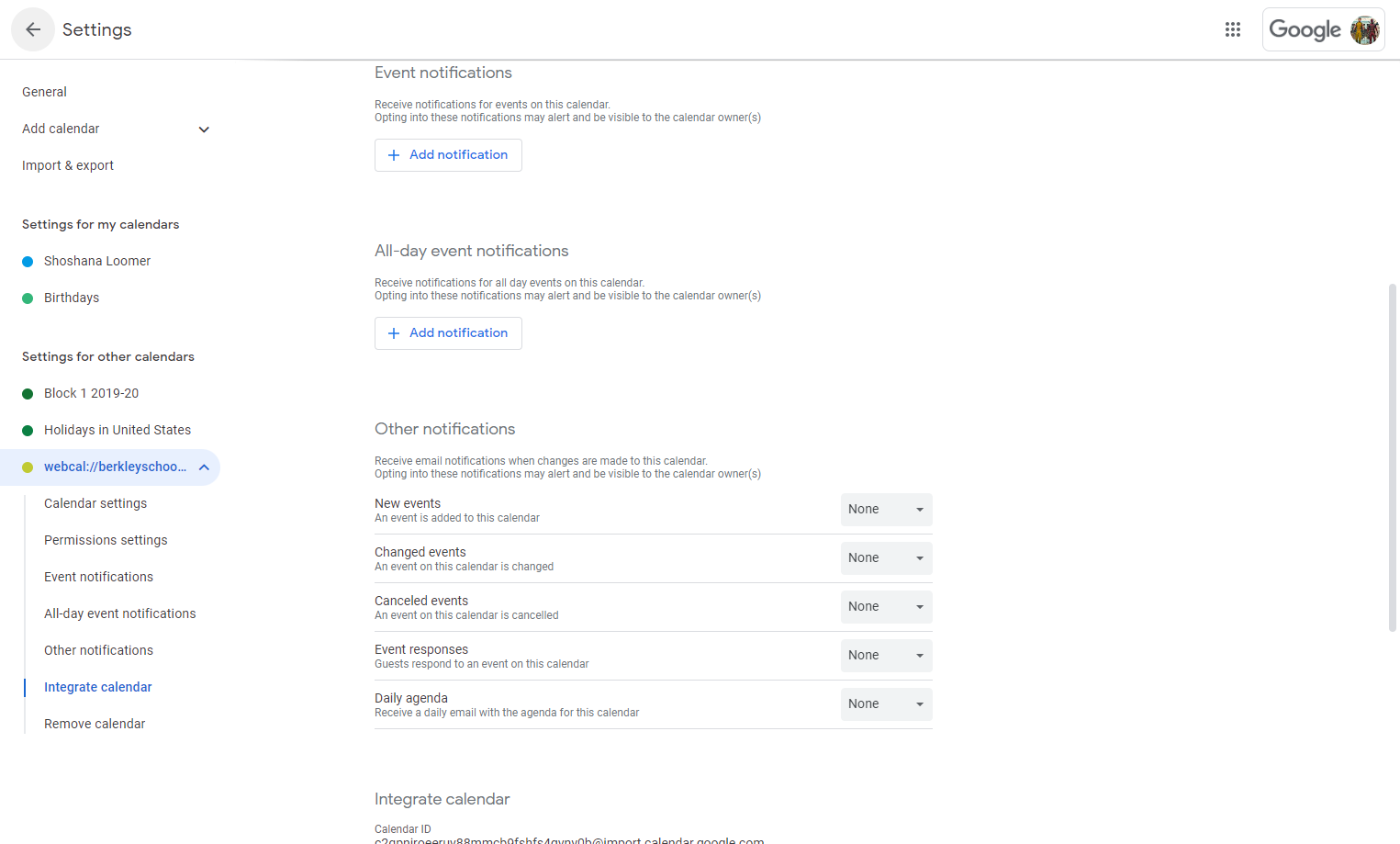This screenshot has width=1400, height=844.
Task: Open Canceled events notification dropdown
Action: 886,607
